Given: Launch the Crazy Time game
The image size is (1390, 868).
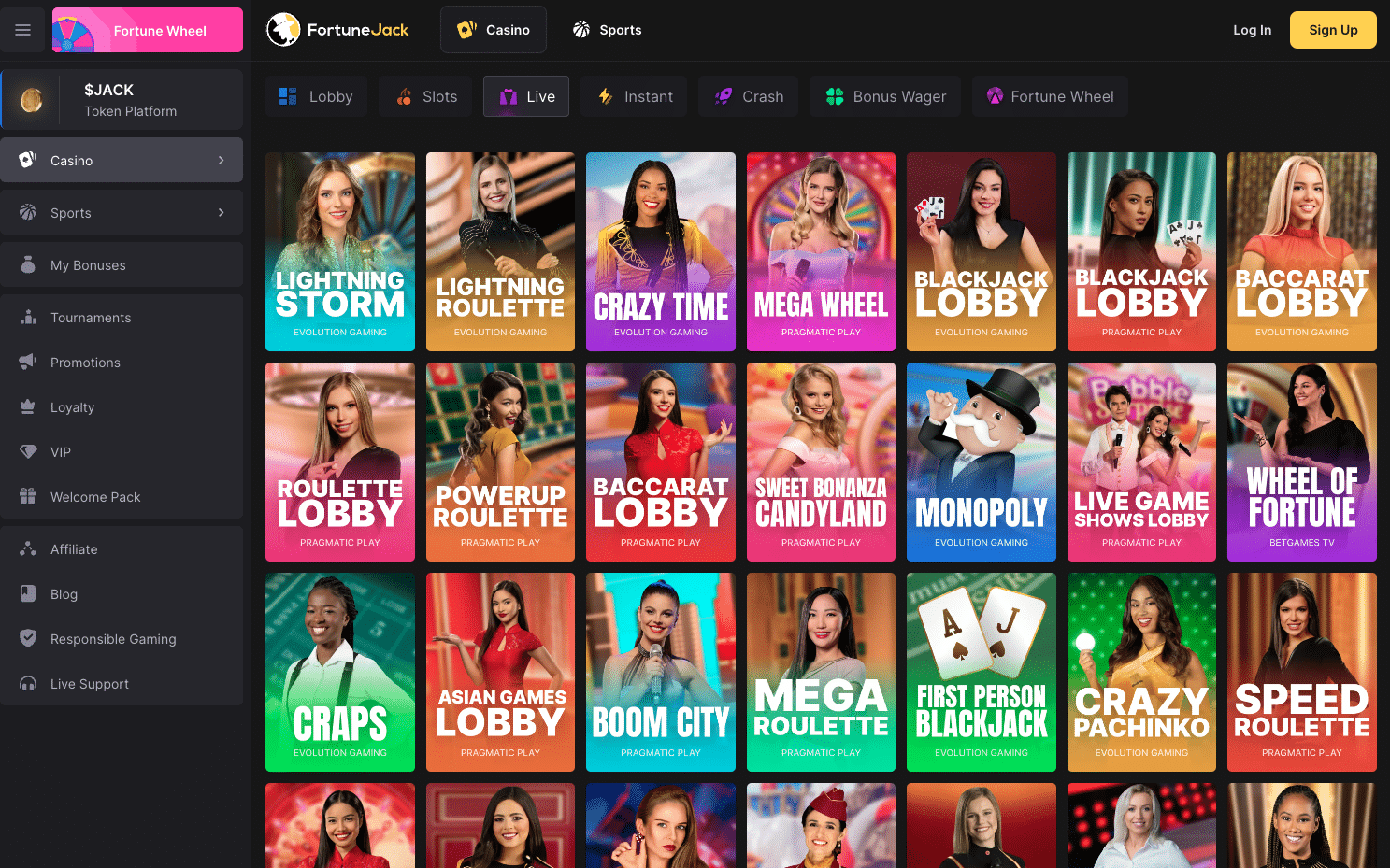Looking at the screenshot, I should (661, 251).
